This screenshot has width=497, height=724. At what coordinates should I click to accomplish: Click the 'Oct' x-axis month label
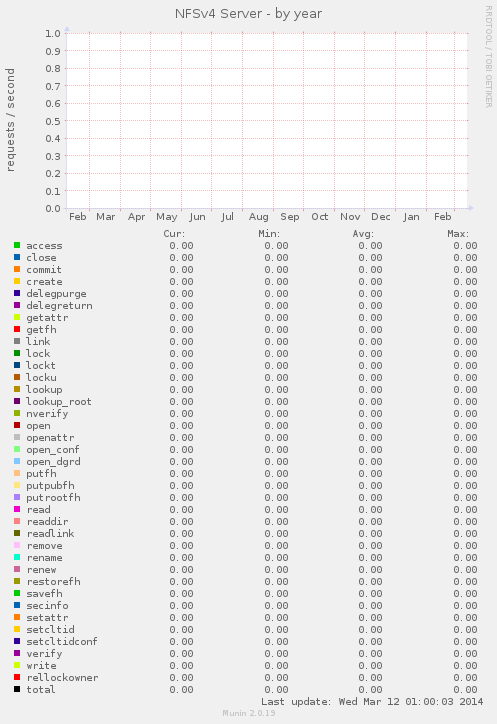pos(320,217)
